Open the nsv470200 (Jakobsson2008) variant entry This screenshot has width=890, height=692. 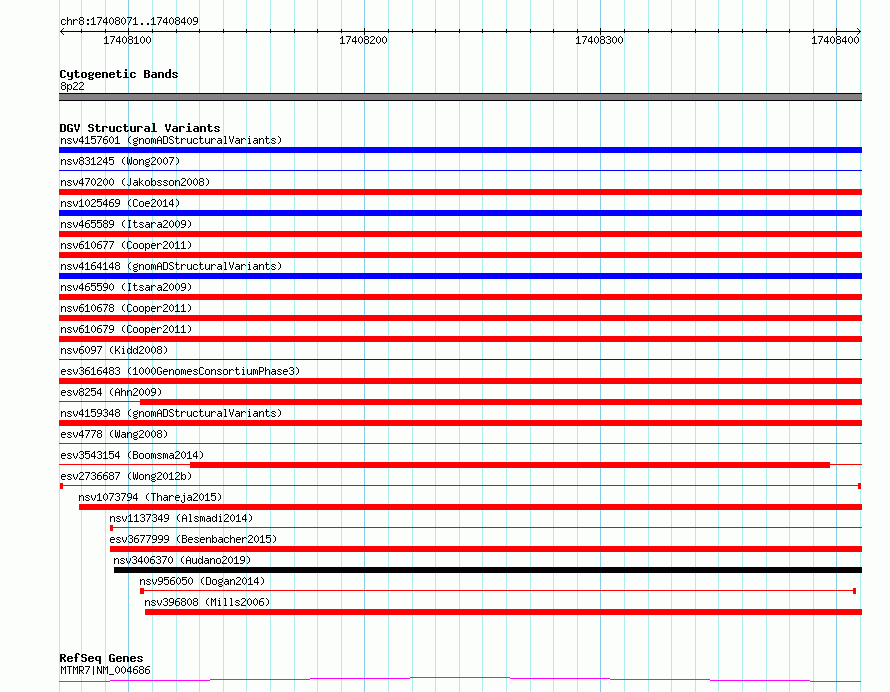[x=135, y=182]
